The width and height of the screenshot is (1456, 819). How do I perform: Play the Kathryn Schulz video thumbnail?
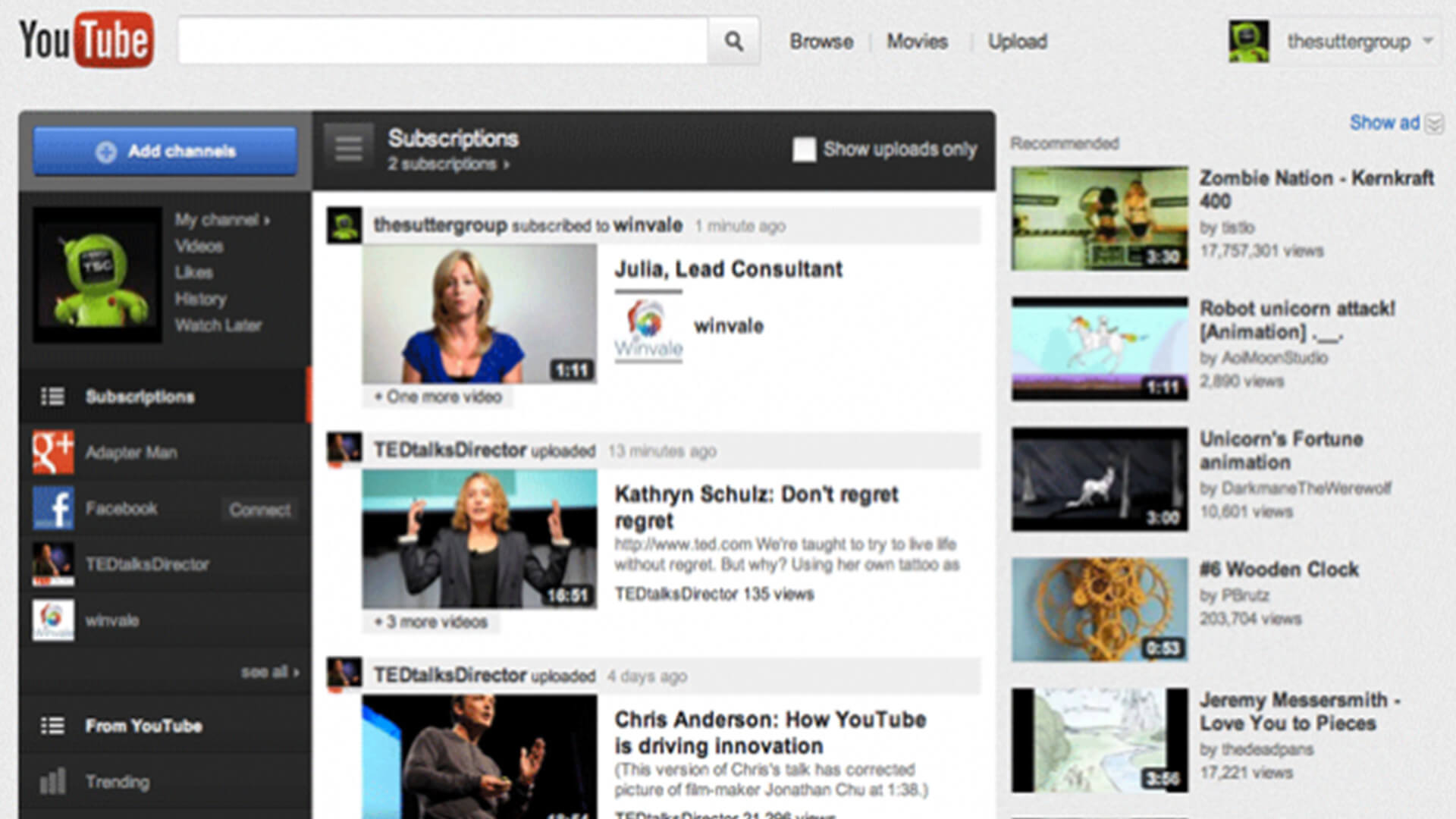[479, 538]
